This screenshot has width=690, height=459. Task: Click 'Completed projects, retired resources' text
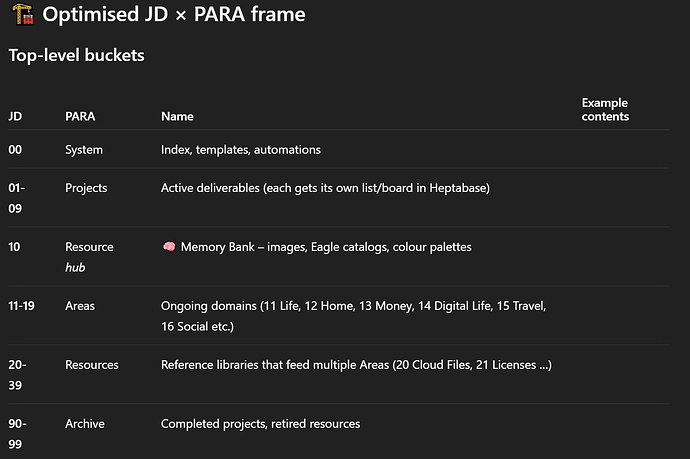click(x=261, y=424)
